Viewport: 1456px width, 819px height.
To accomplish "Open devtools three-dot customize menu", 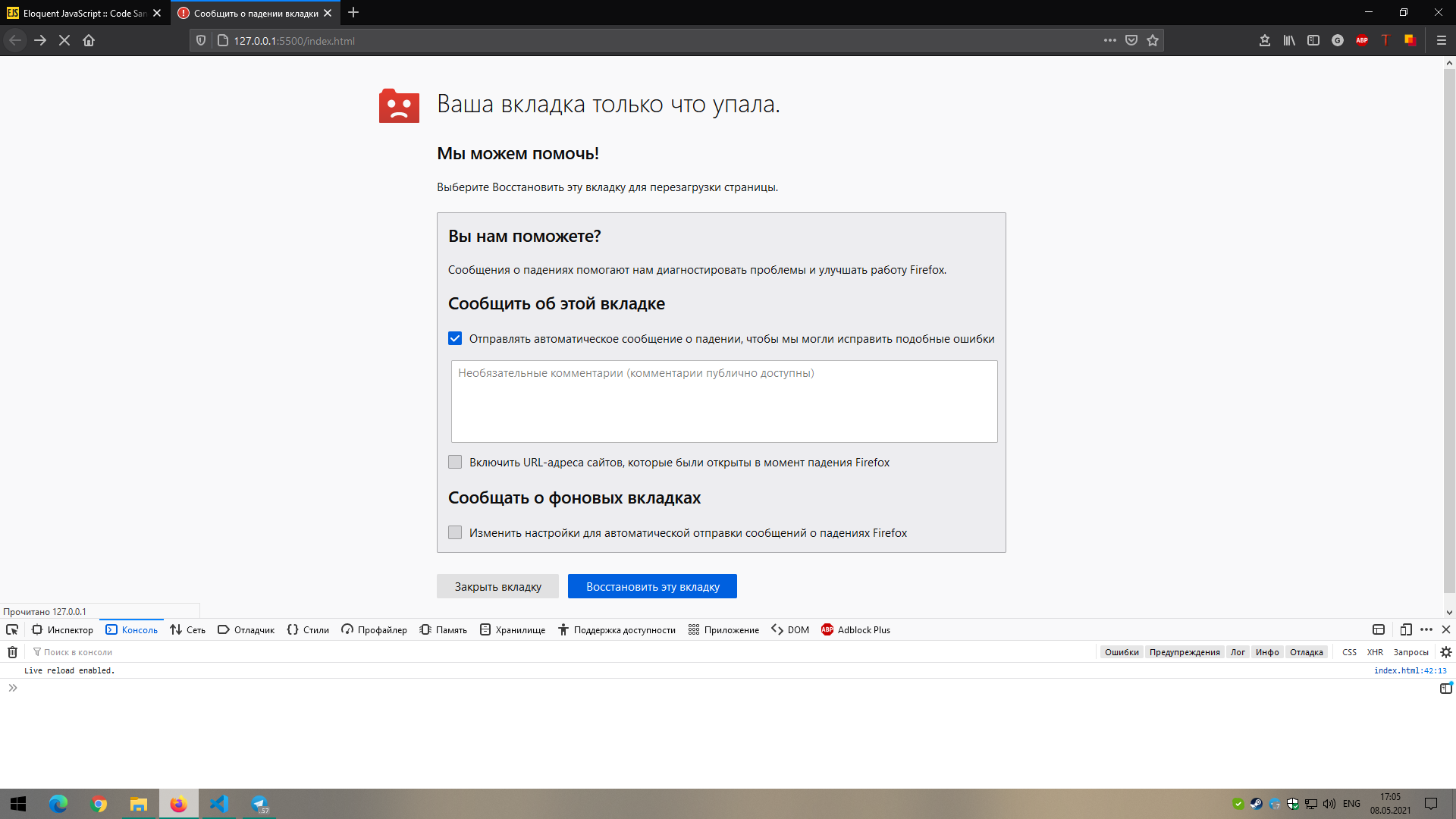I will coord(1426,630).
